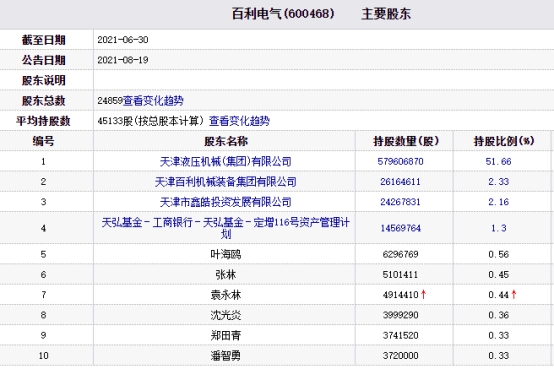This screenshot has width=554, height=369.
Task: Click share count 26164611
Action: coord(400,182)
